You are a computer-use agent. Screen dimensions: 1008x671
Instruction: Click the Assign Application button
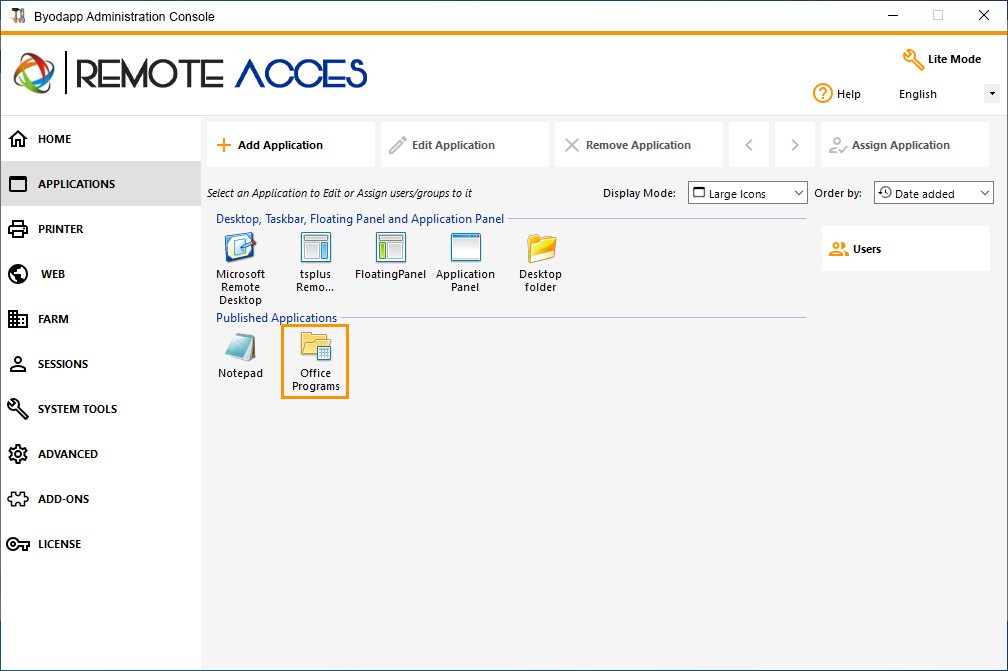pos(905,145)
